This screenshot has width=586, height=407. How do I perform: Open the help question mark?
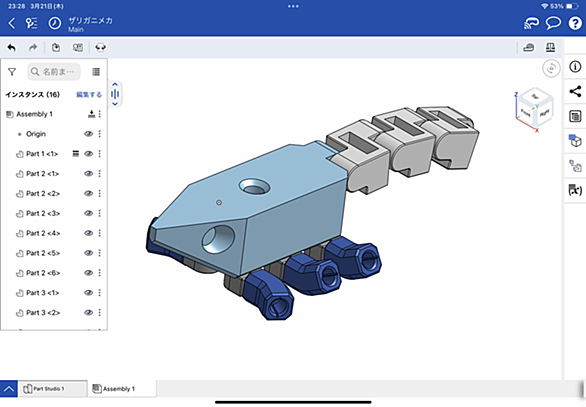tap(575, 23)
